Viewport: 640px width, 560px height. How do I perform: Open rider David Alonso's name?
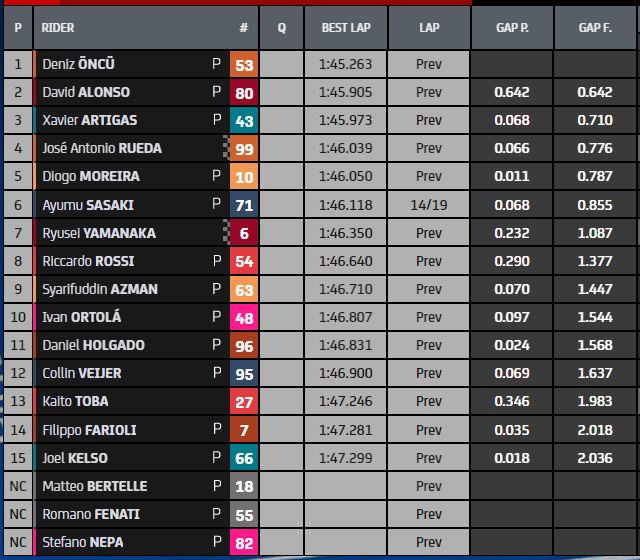click(86, 92)
